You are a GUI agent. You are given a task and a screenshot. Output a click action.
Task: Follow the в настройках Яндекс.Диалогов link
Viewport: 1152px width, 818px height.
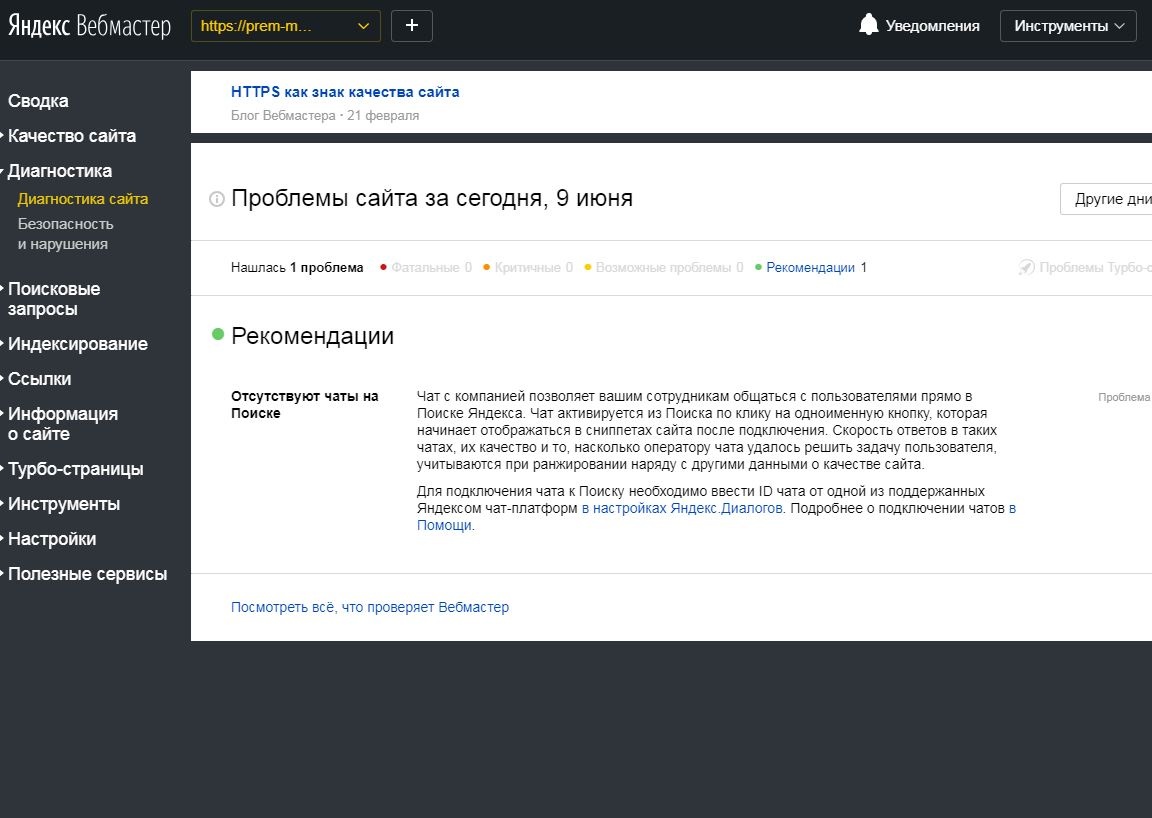click(682, 509)
